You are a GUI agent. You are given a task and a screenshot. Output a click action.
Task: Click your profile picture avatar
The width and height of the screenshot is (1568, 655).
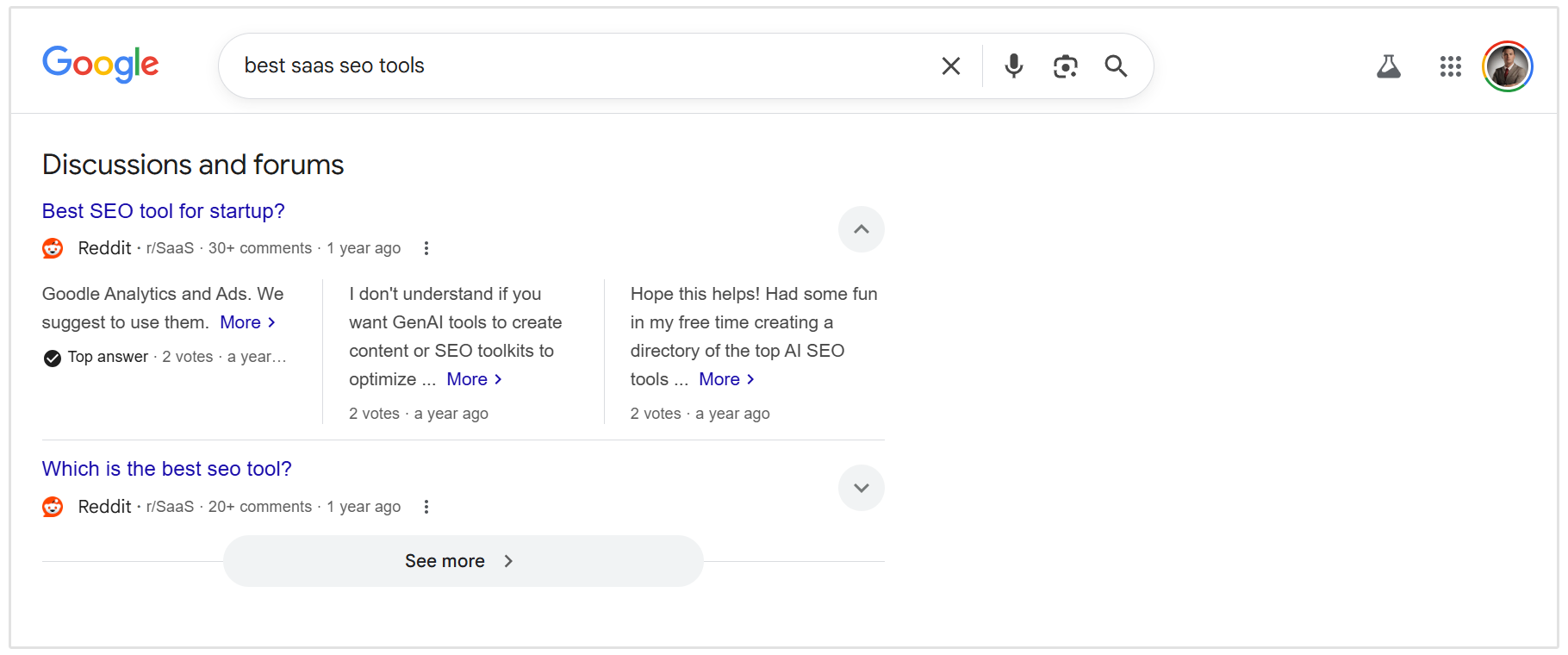click(1507, 65)
